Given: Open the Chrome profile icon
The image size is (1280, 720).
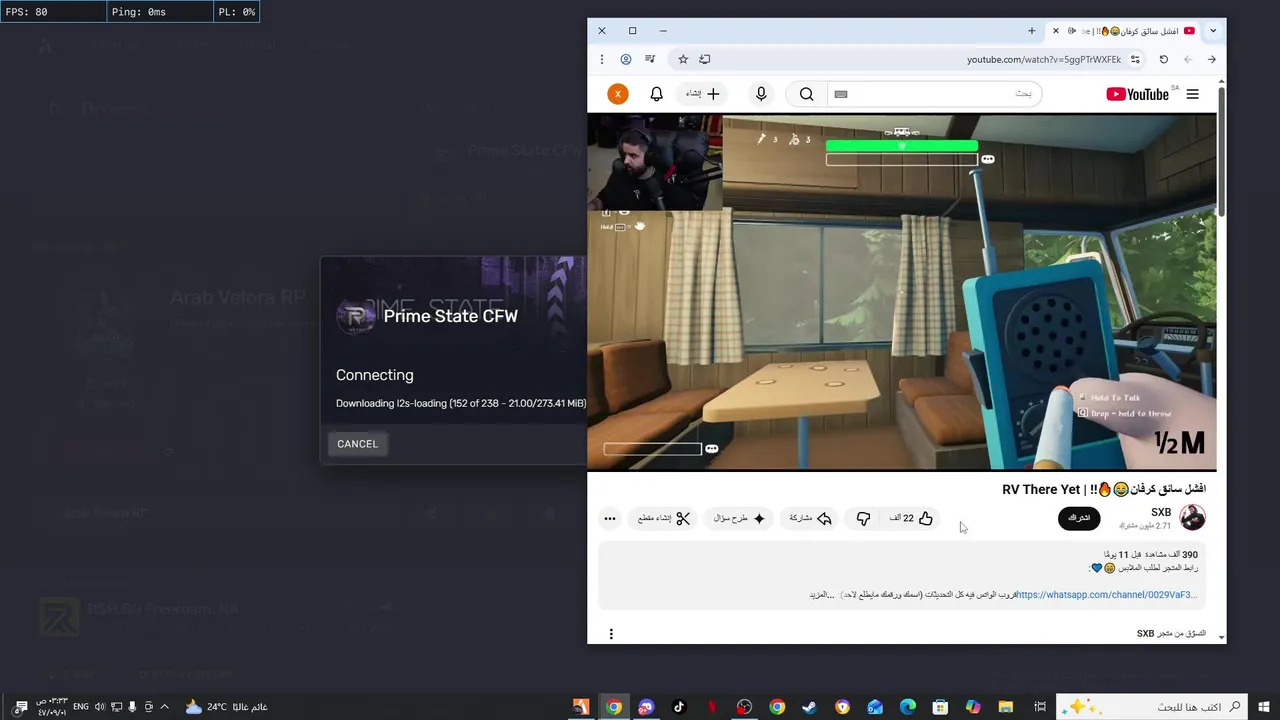Looking at the screenshot, I should pos(626,60).
